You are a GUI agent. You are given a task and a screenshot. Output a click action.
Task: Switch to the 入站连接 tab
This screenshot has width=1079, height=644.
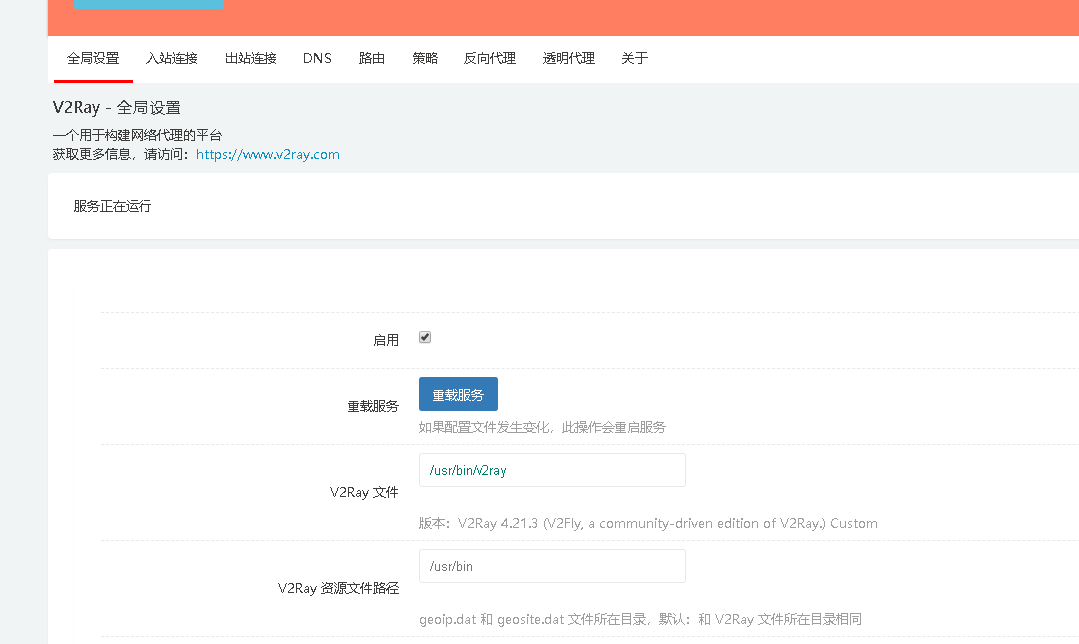[x=171, y=58]
